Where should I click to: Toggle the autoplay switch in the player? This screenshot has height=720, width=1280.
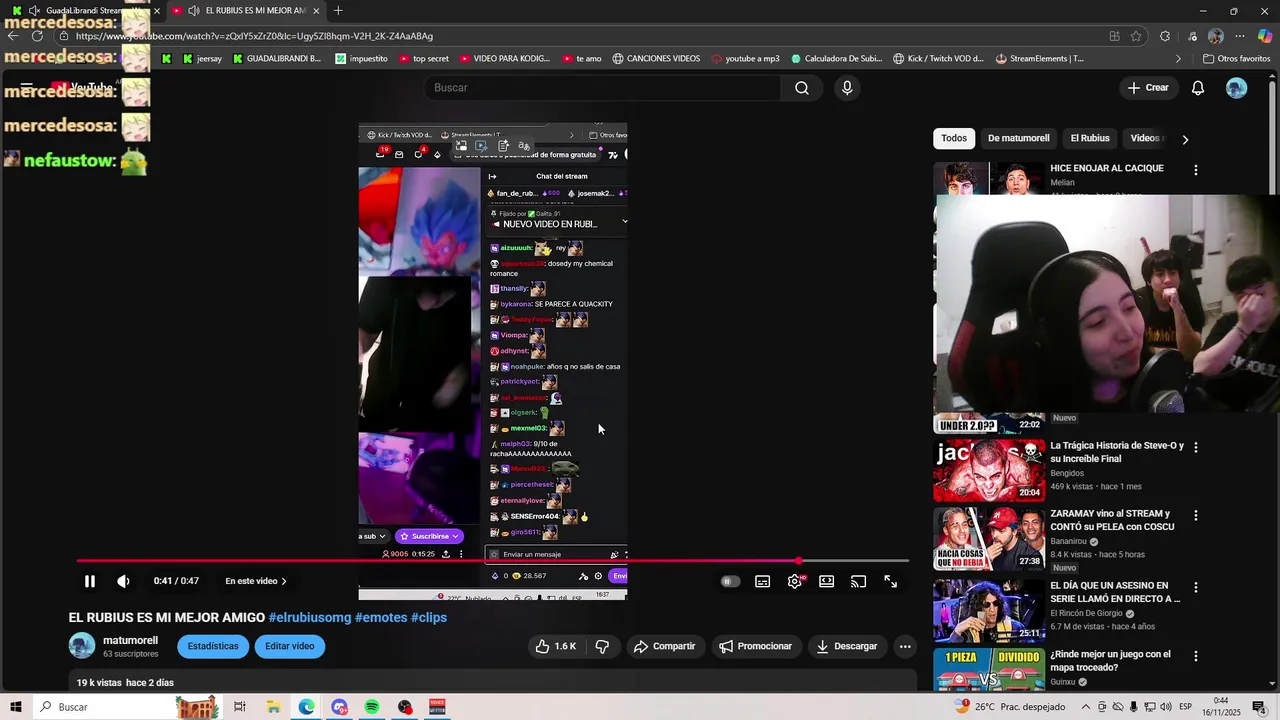[730, 581]
